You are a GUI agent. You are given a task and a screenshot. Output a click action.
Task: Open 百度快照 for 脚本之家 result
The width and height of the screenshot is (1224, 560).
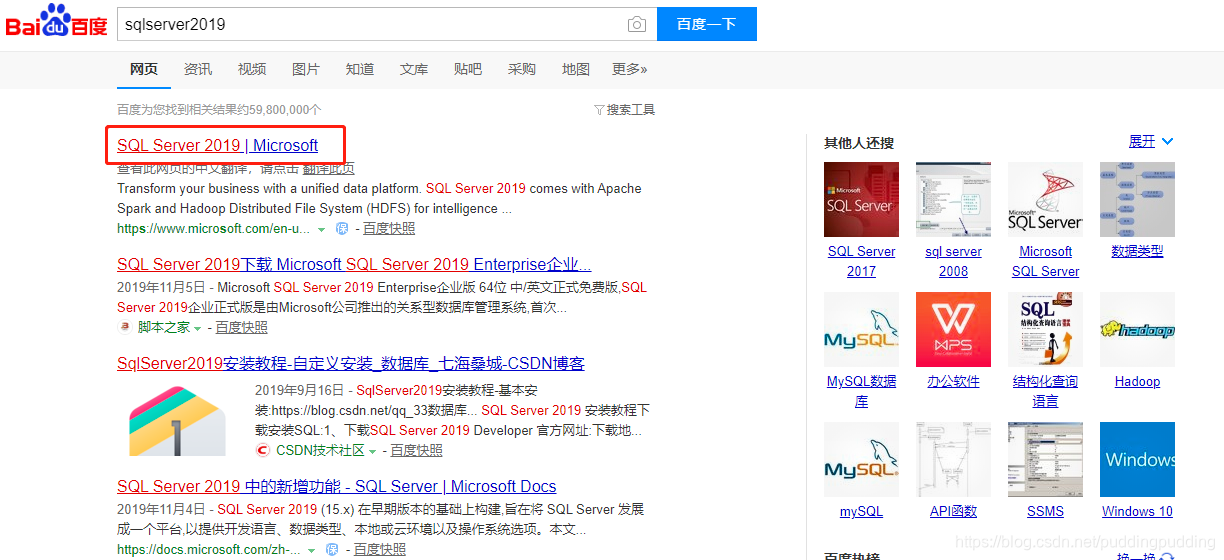[242, 327]
